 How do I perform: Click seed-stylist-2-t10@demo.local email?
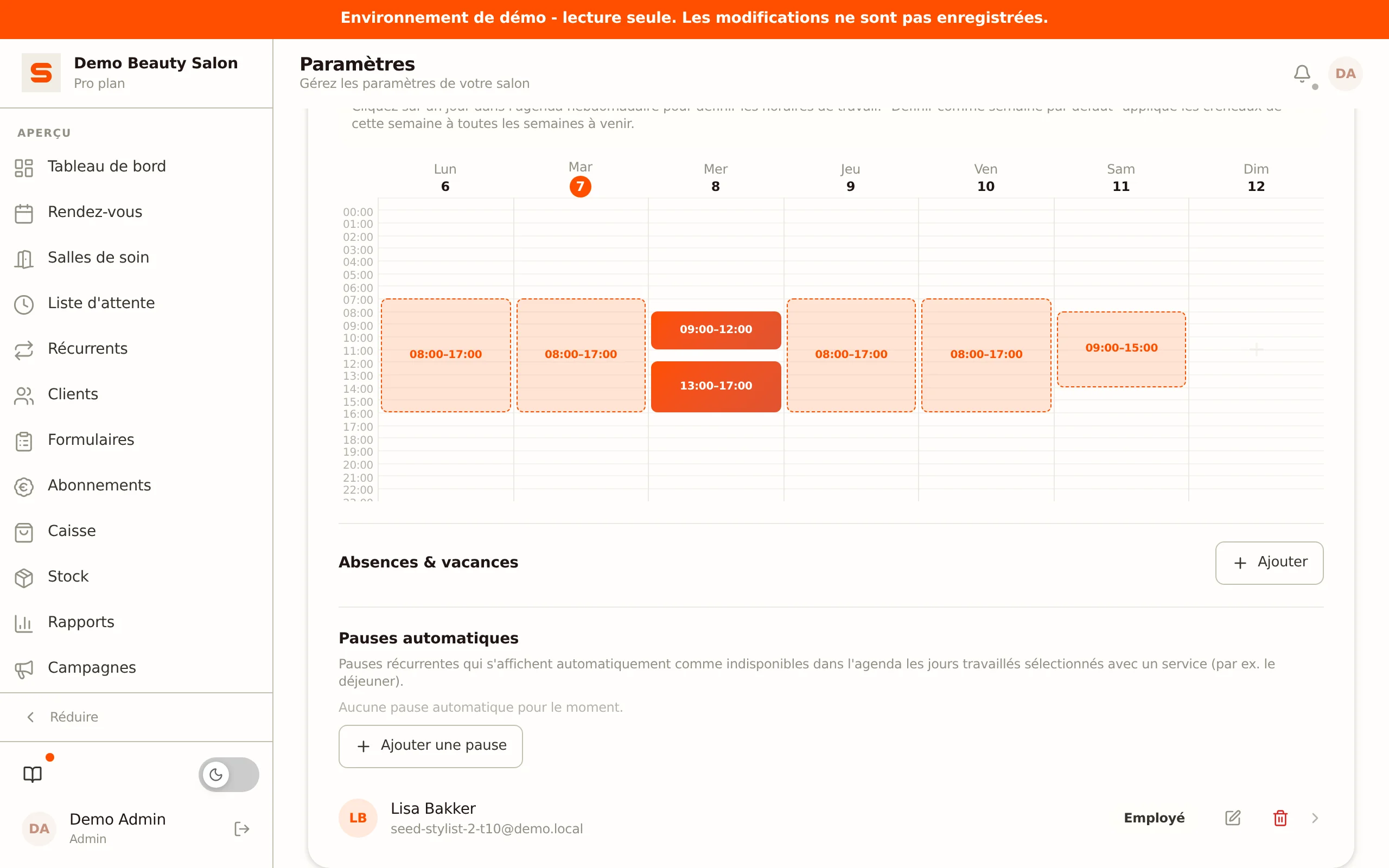coord(487,828)
